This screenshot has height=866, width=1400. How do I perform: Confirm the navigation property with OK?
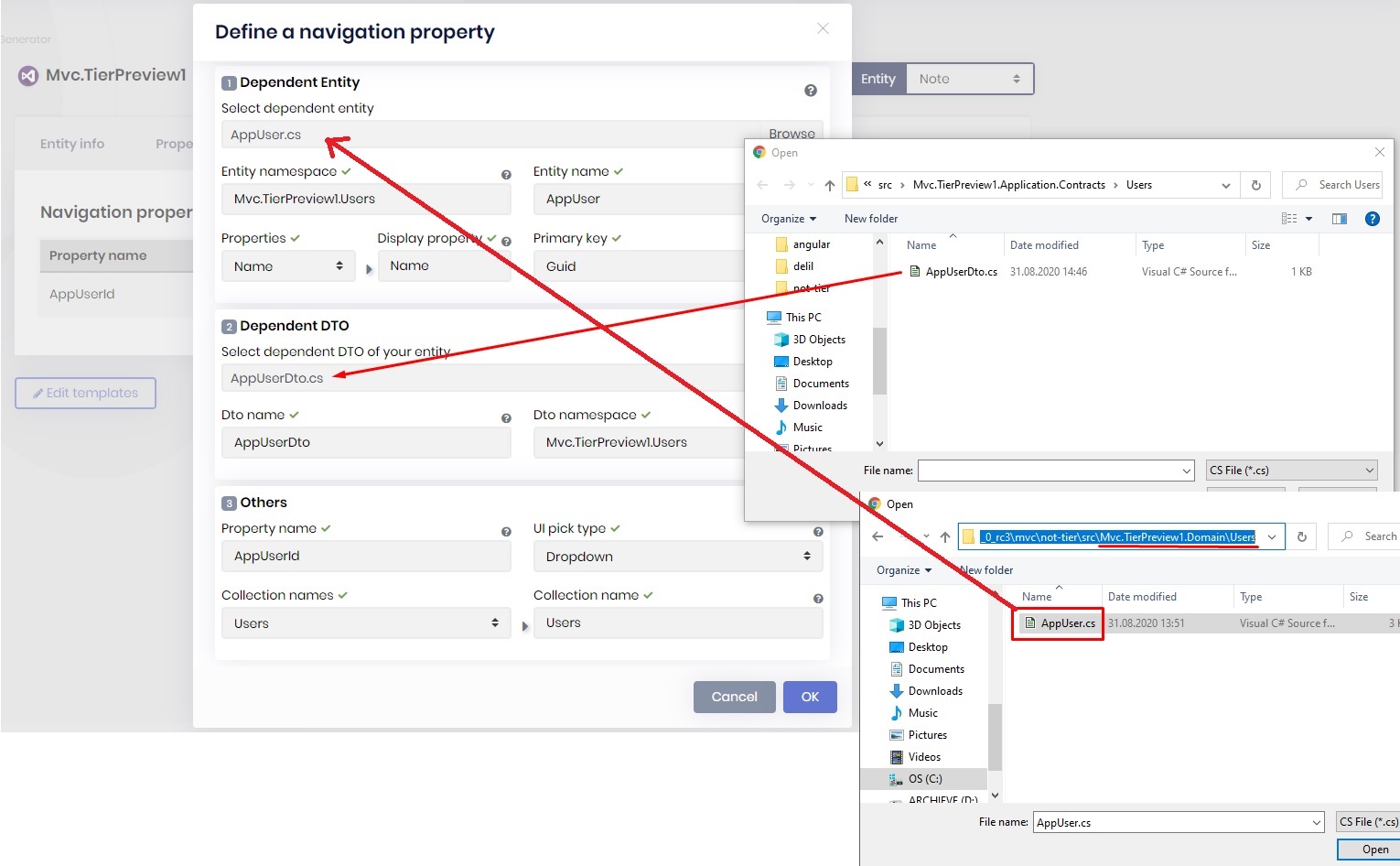pos(809,697)
